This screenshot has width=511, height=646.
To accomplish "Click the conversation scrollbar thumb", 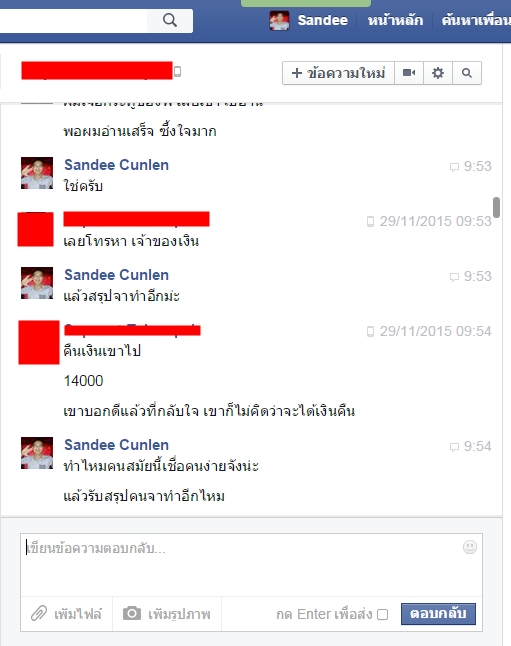I will coord(496,207).
